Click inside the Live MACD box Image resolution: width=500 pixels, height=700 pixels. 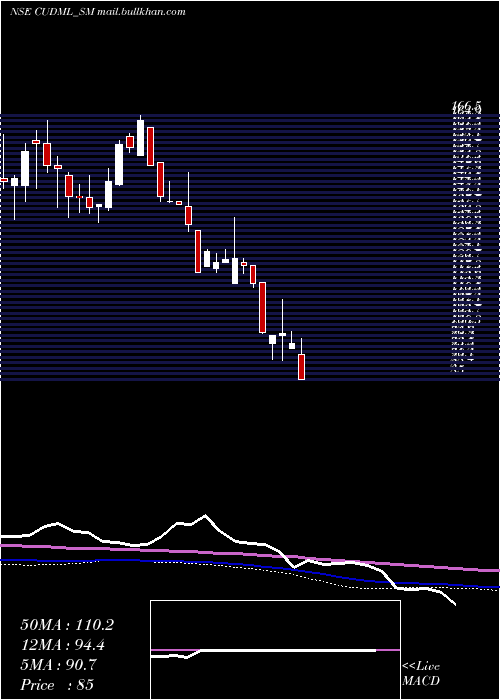275,650
